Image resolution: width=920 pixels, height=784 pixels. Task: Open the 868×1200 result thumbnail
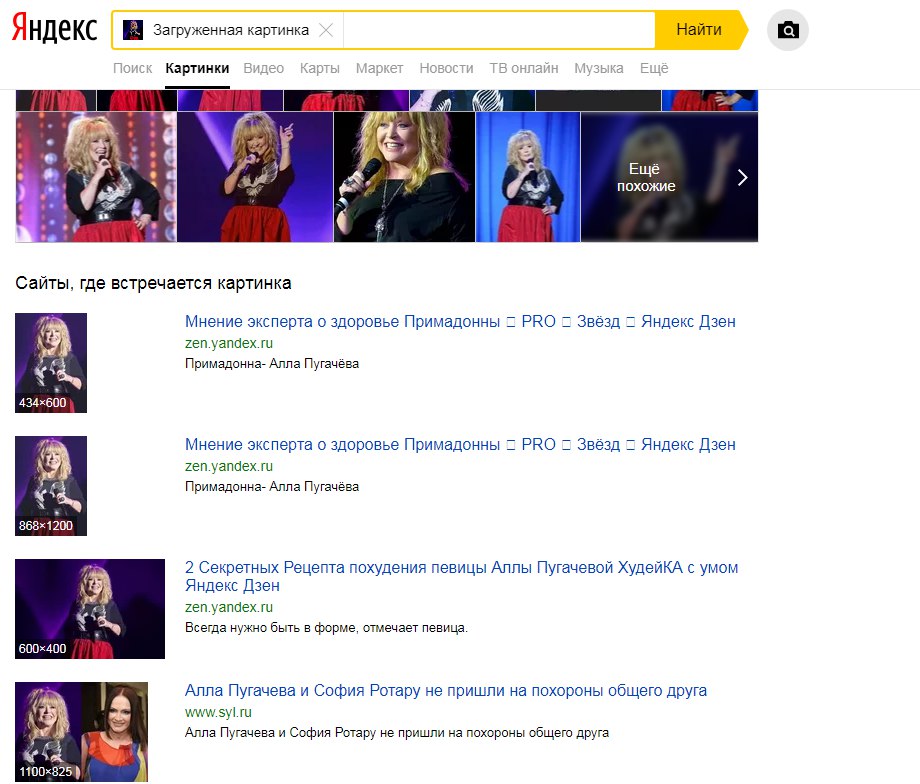[51, 486]
